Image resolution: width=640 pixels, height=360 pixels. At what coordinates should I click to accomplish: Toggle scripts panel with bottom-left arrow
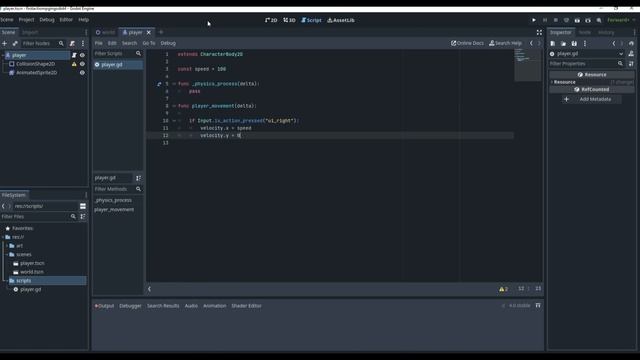click(x=149, y=289)
